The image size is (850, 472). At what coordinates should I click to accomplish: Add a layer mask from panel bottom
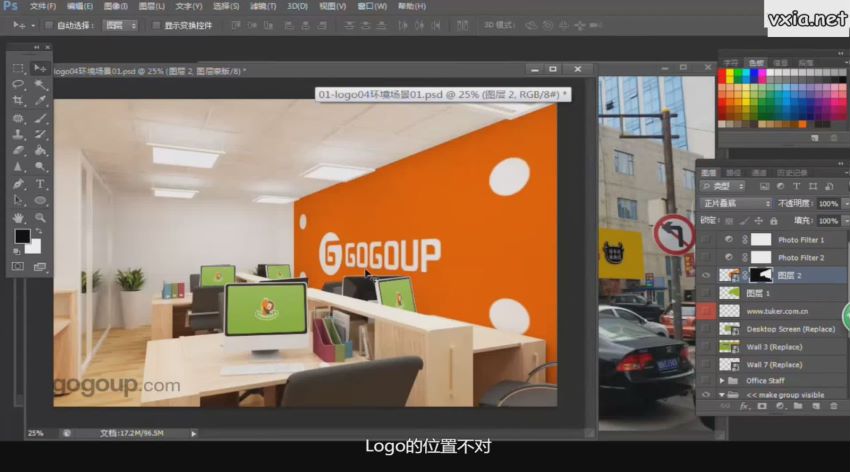(x=762, y=406)
